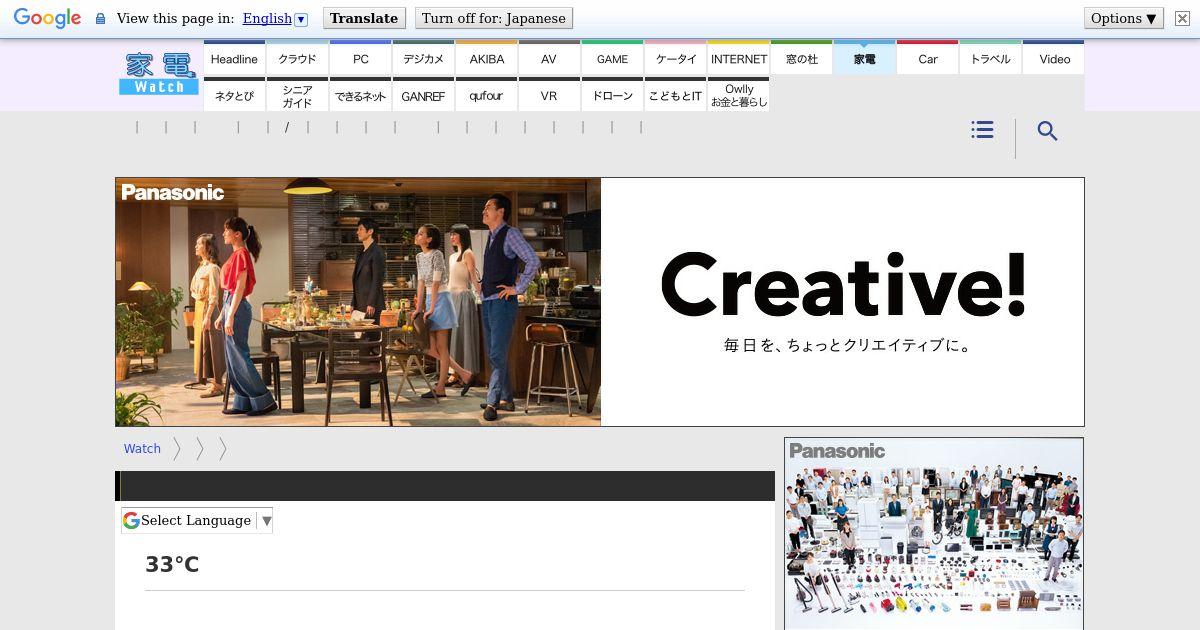Go to the GAME tab

point(612,58)
